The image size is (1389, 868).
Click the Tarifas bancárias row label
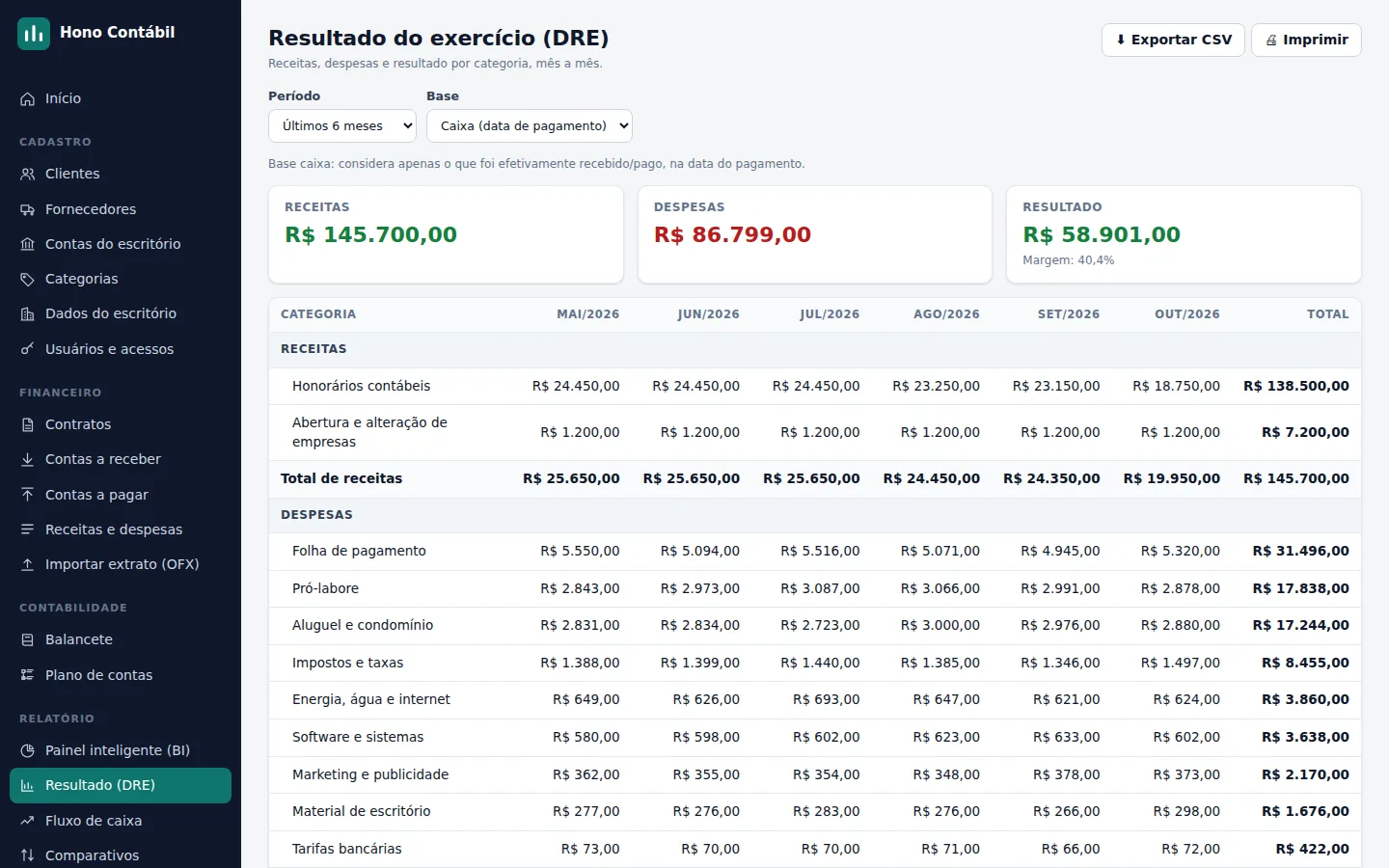point(347,849)
